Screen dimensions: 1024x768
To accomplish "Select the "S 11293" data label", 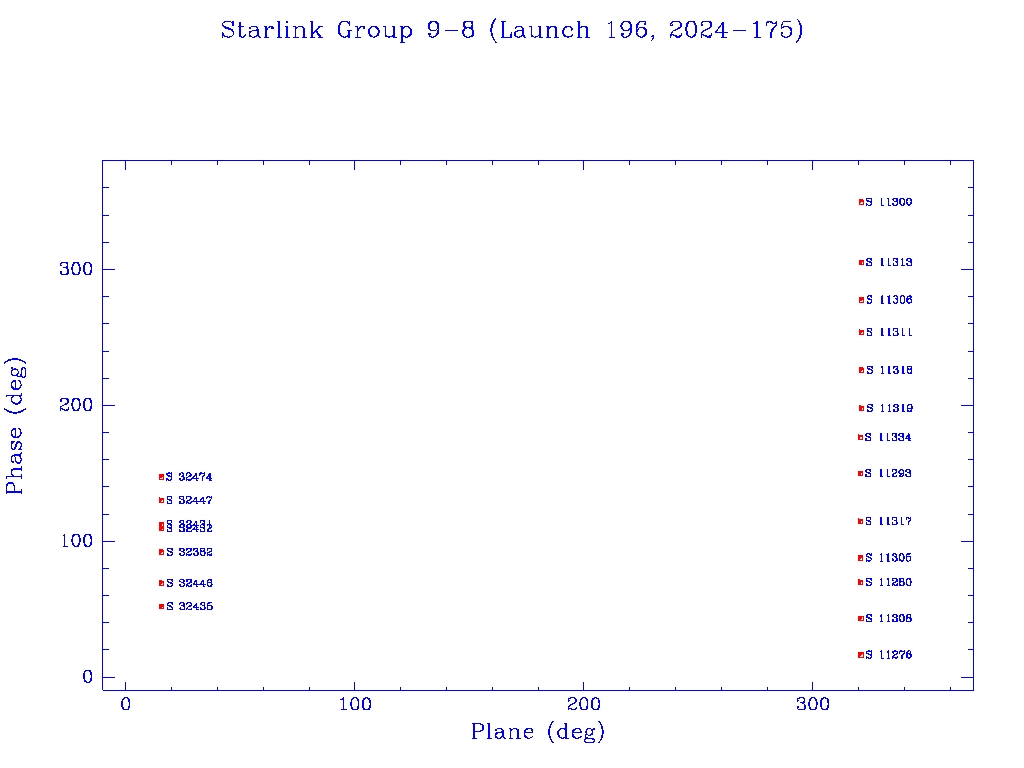I will click(x=888, y=473).
